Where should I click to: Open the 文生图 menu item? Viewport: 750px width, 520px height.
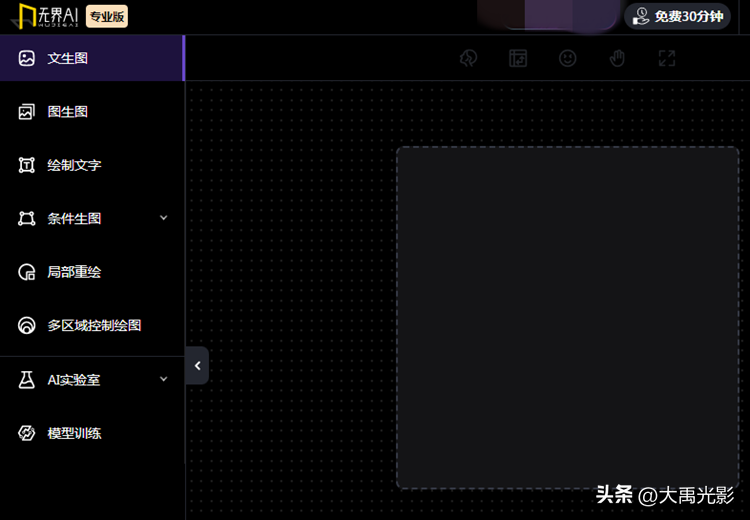coord(92,58)
